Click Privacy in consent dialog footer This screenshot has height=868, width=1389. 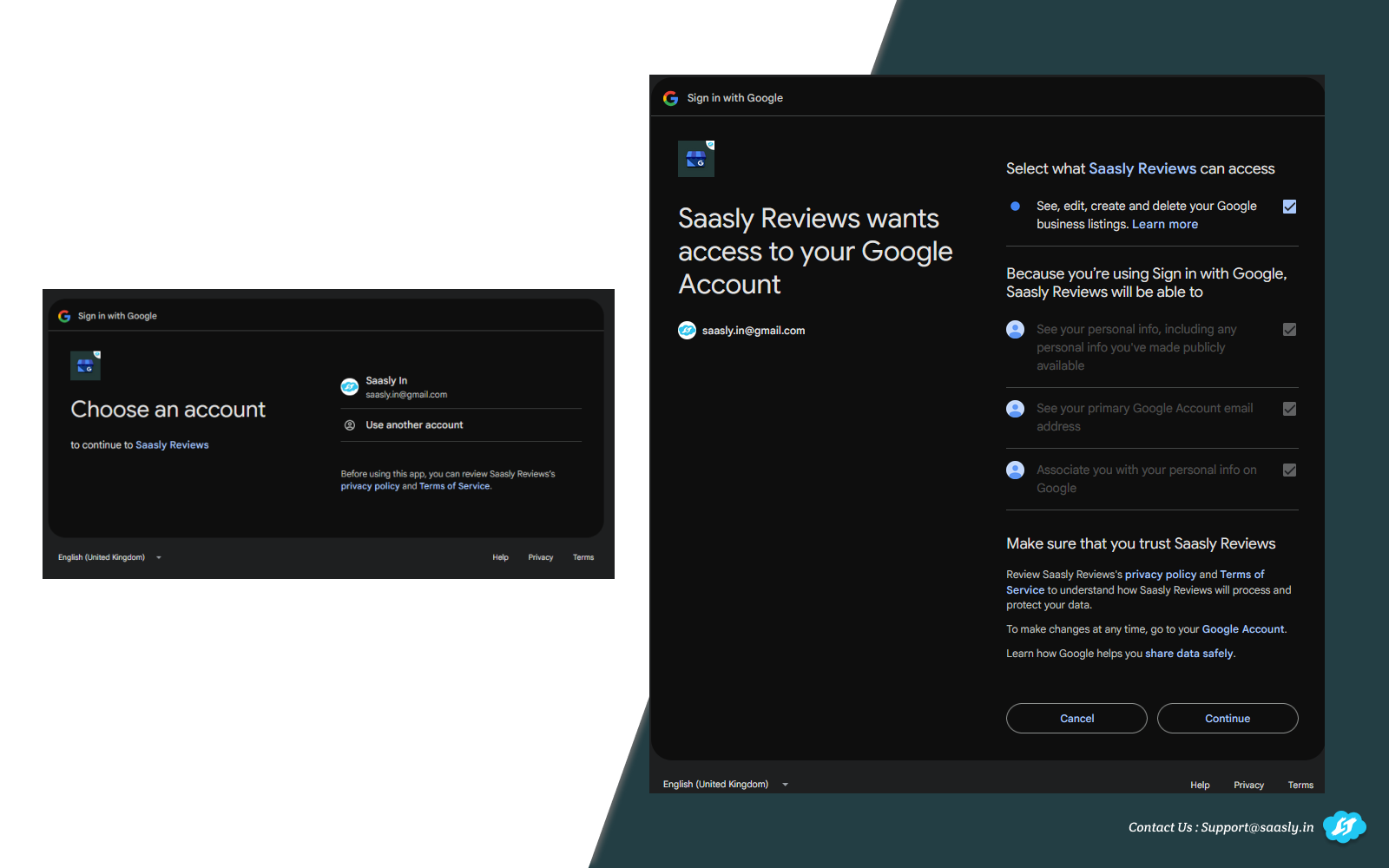click(x=1248, y=786)
